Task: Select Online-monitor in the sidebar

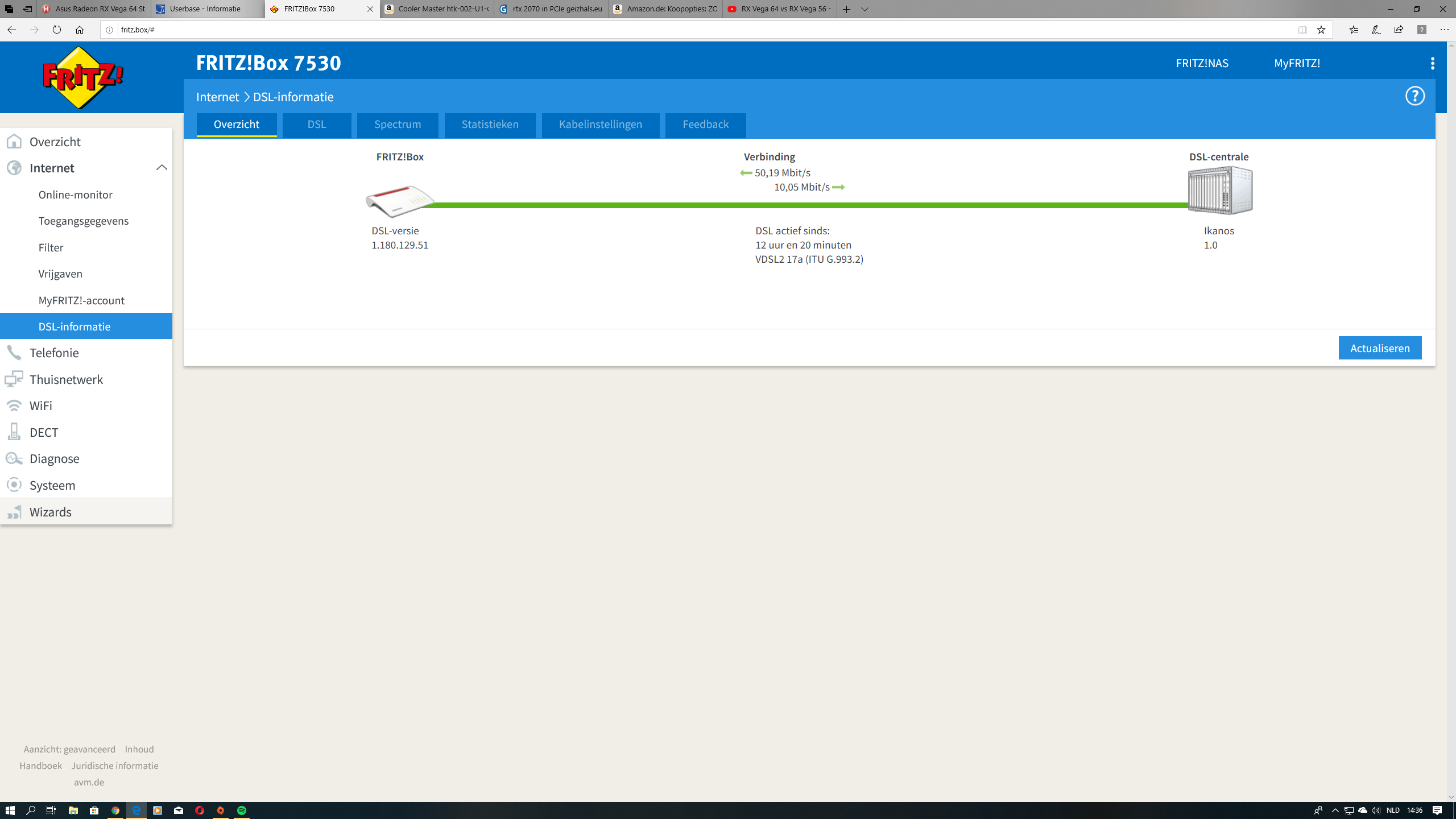Action: [x=76, y=195]
